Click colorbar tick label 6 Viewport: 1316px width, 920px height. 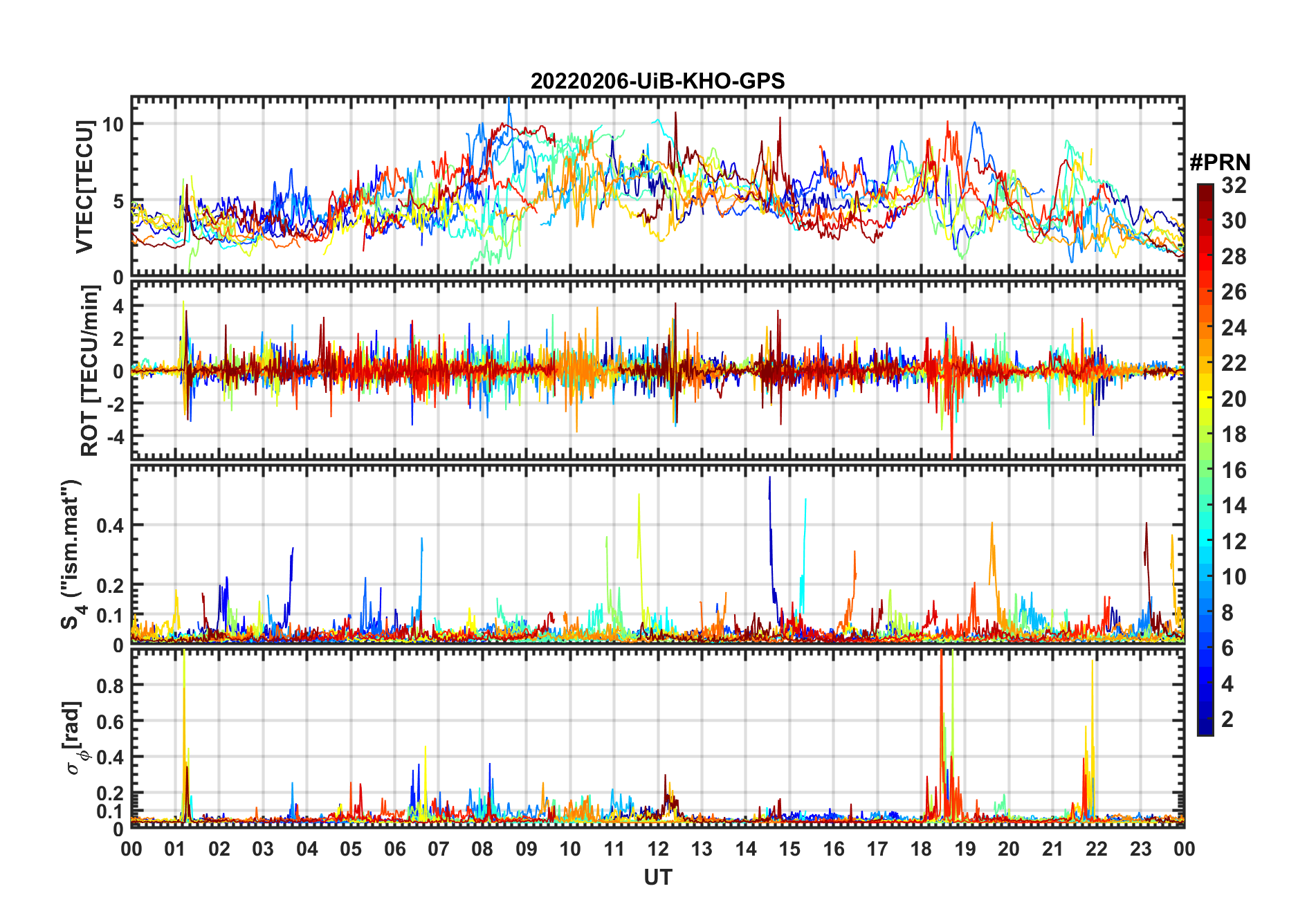[1227, 648]
